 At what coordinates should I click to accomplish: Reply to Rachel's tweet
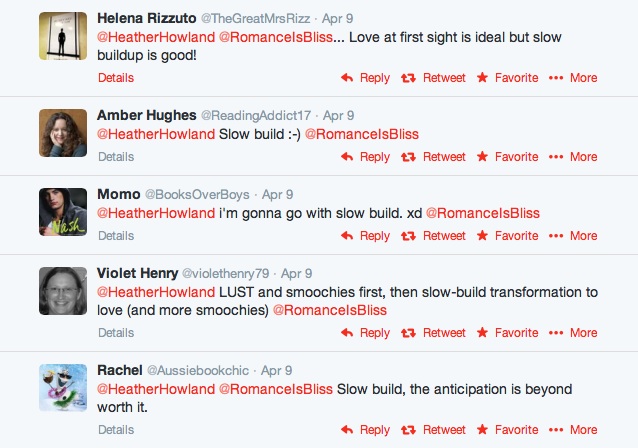click(365, 430)
